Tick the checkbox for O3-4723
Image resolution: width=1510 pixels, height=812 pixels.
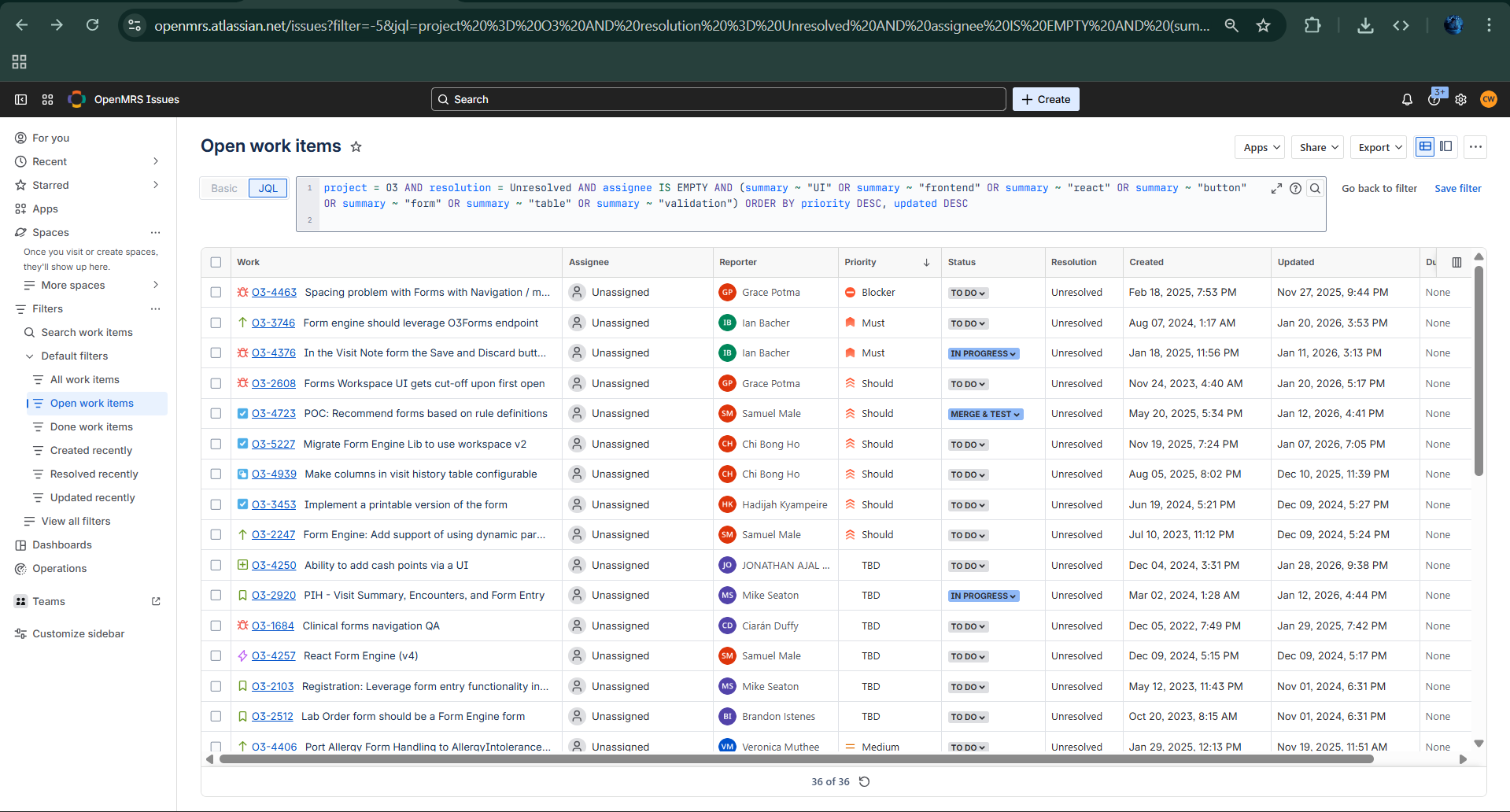(x=216, y=413)
